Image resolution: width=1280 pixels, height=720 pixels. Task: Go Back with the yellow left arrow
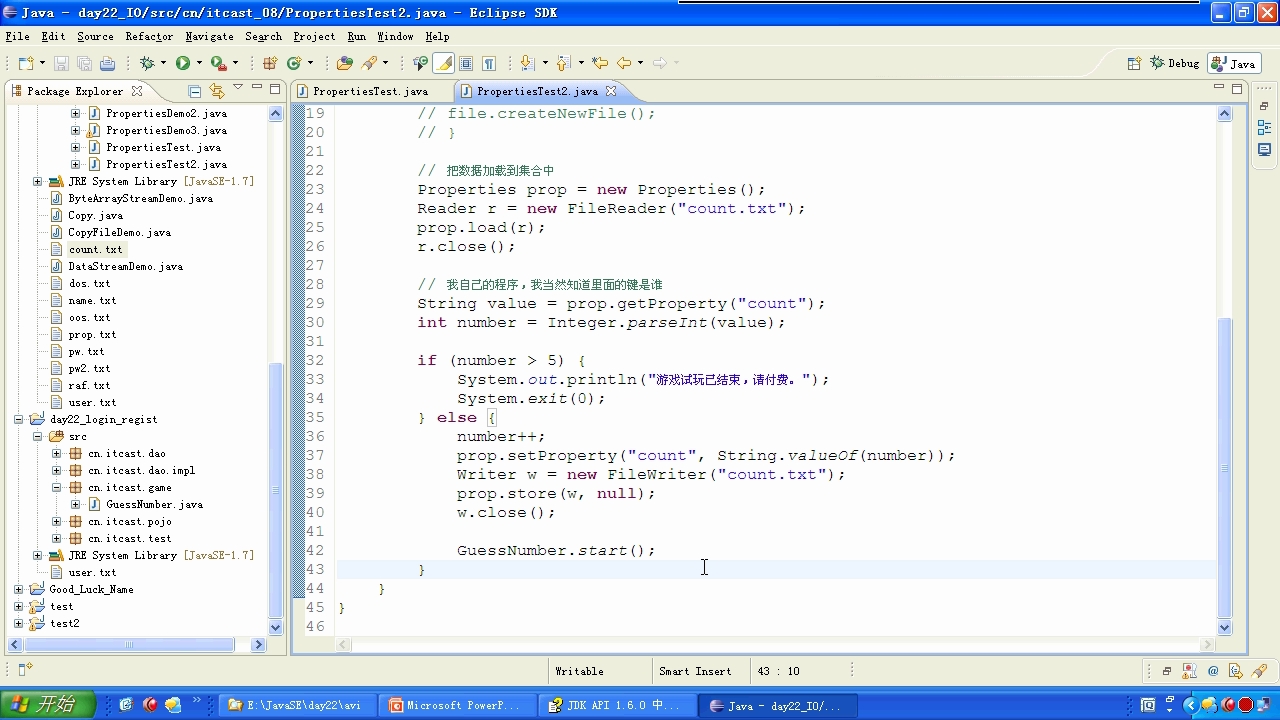pyautogui.click(x=624, y=63)
